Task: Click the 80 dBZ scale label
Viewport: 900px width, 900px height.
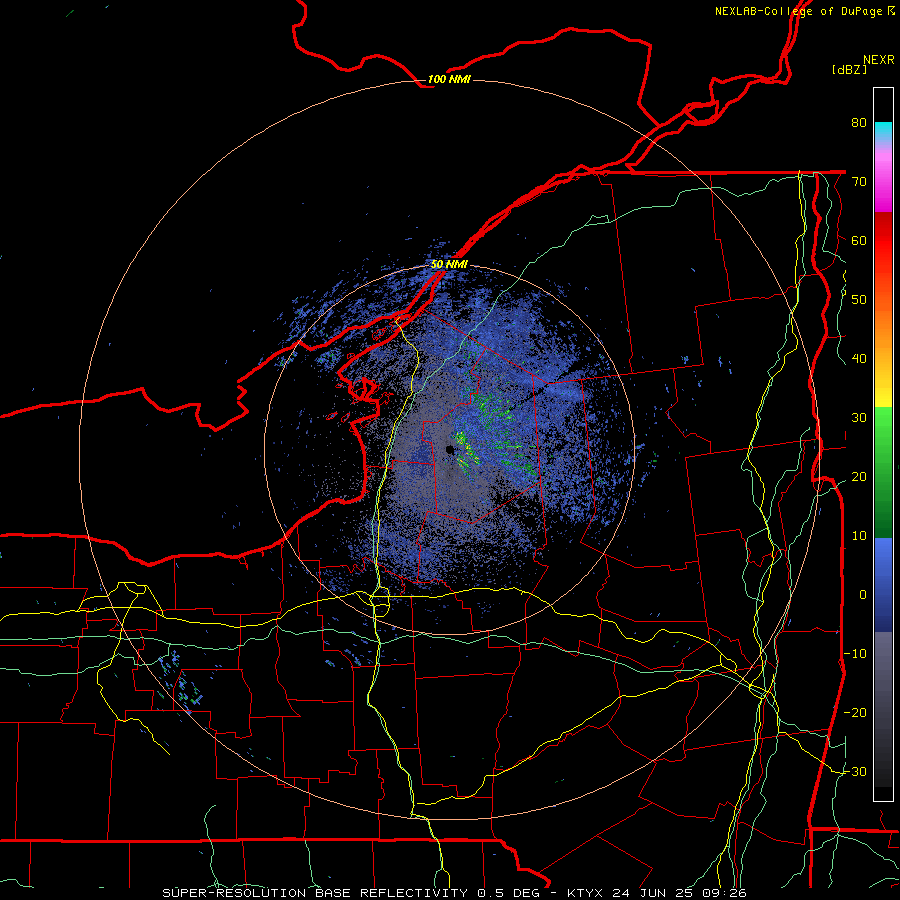Action: point(859,123)
